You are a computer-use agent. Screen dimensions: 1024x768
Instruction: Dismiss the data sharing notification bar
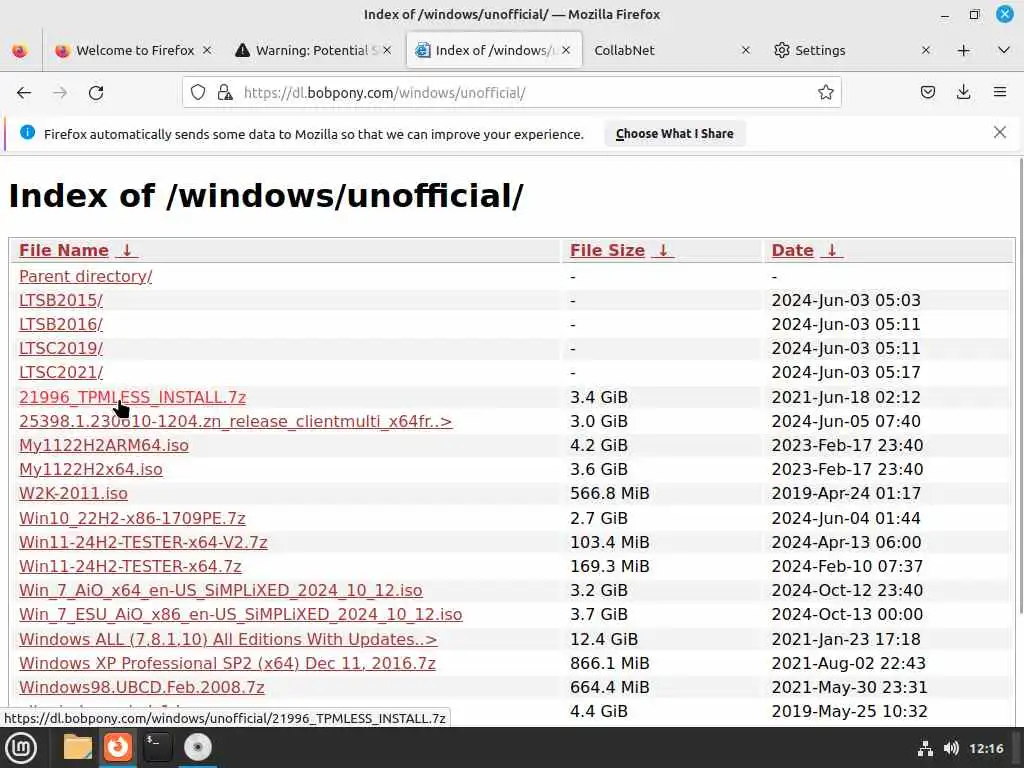tap(1000, 133)
